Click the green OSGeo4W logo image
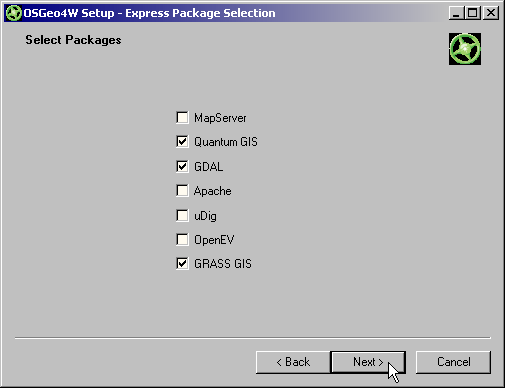The height and width of the screenshot is (388, 505). (x=465, y=49)
